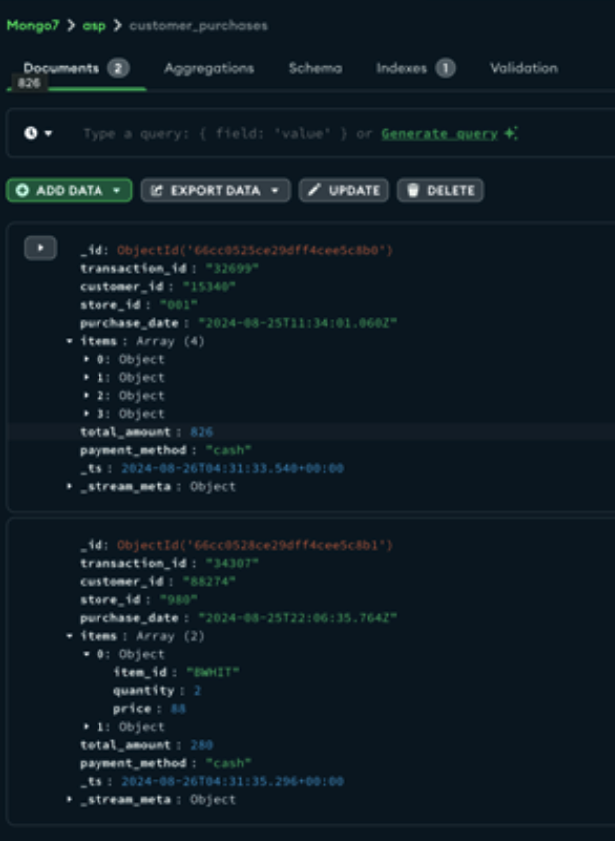Click the asp database breadcrumb
This screenshot has height=841, width=615.
94,25
